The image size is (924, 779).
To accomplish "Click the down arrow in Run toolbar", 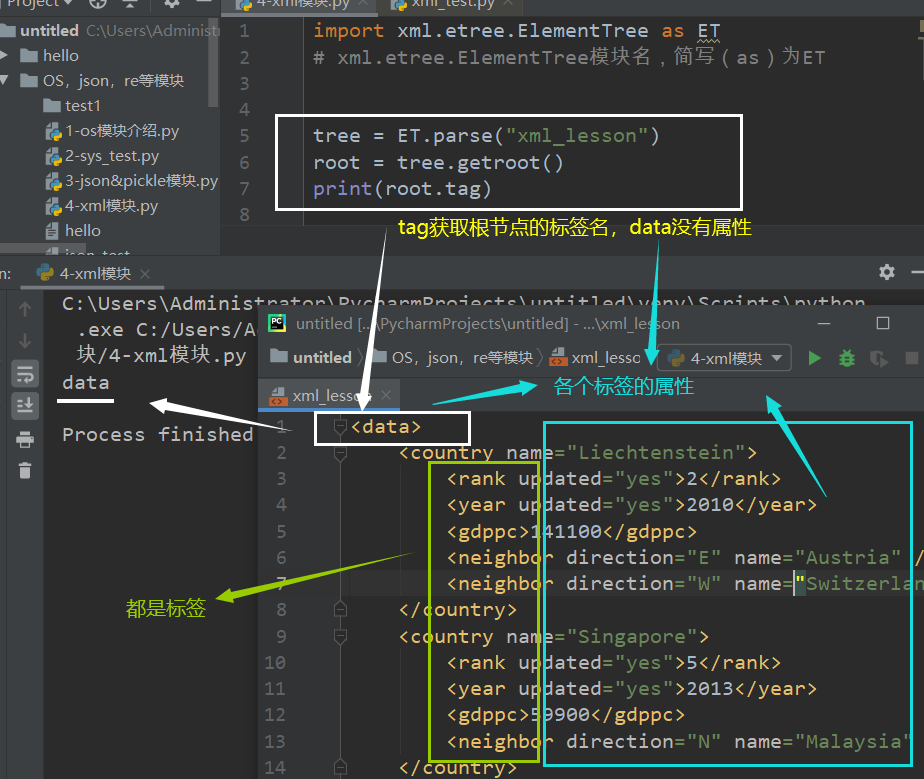I will pos(25,341).
